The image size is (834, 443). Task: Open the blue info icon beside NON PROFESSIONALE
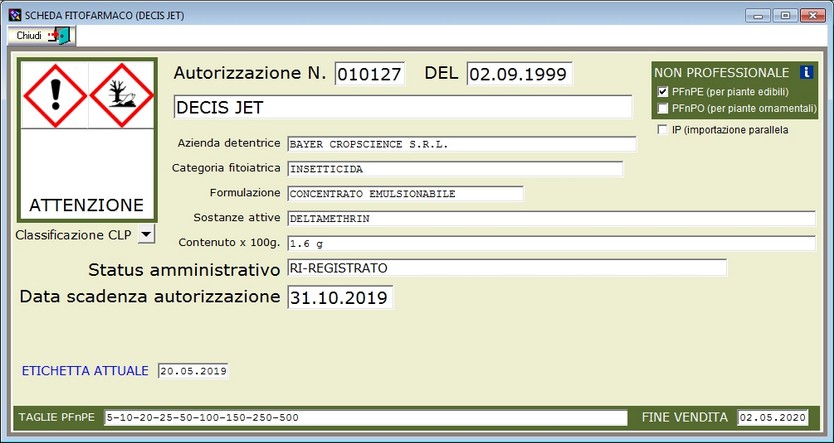pos(806,72)
